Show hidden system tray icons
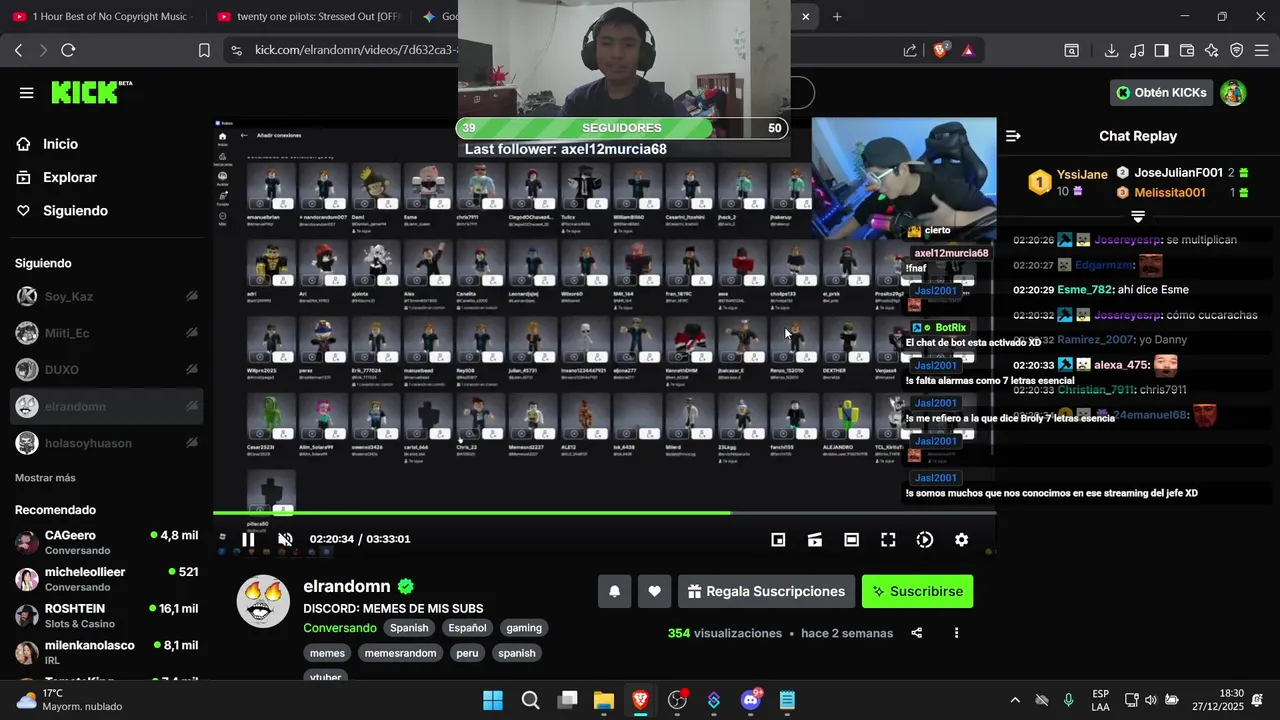 pos(1015,700)
